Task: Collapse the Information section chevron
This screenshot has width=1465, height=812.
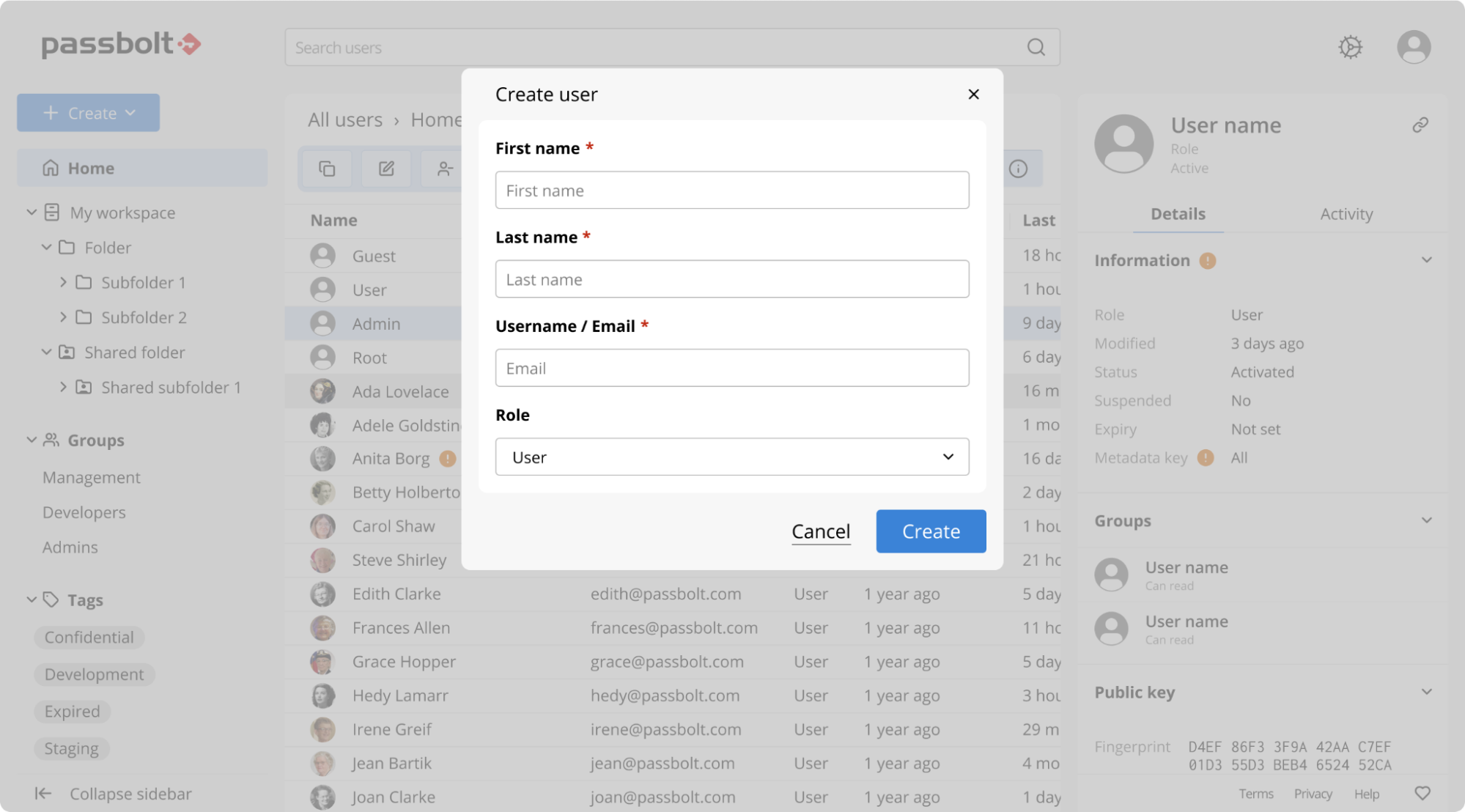Action: (1426, 260)
